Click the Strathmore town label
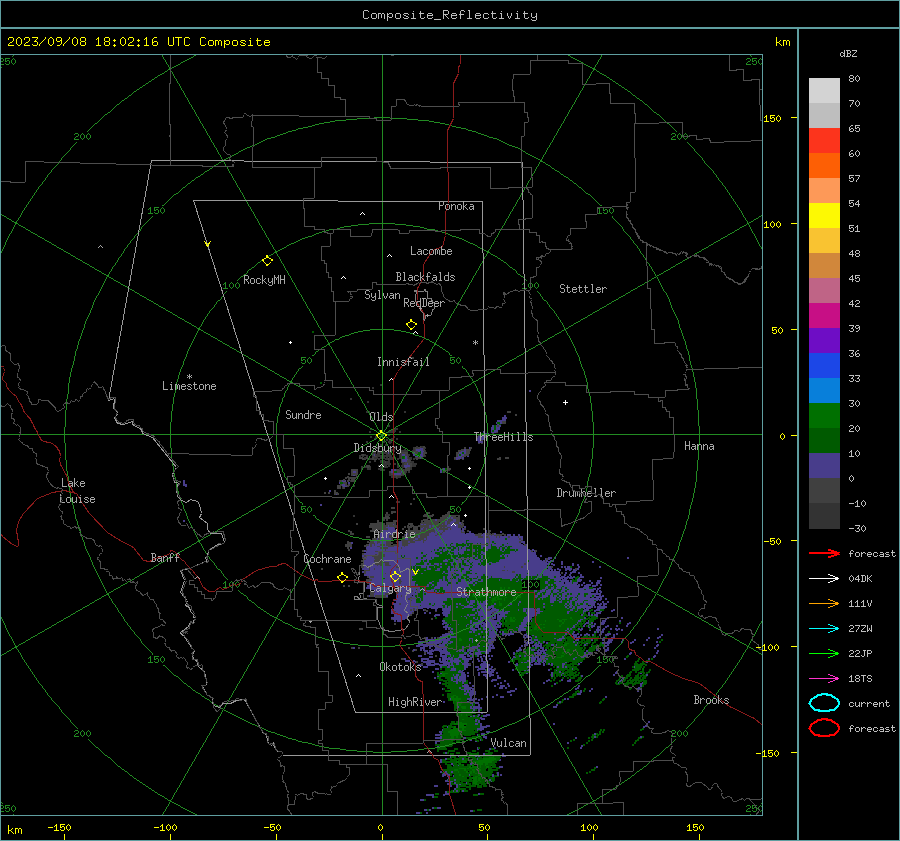This screenshot has width=900, height=841. (x=486, y=592)
